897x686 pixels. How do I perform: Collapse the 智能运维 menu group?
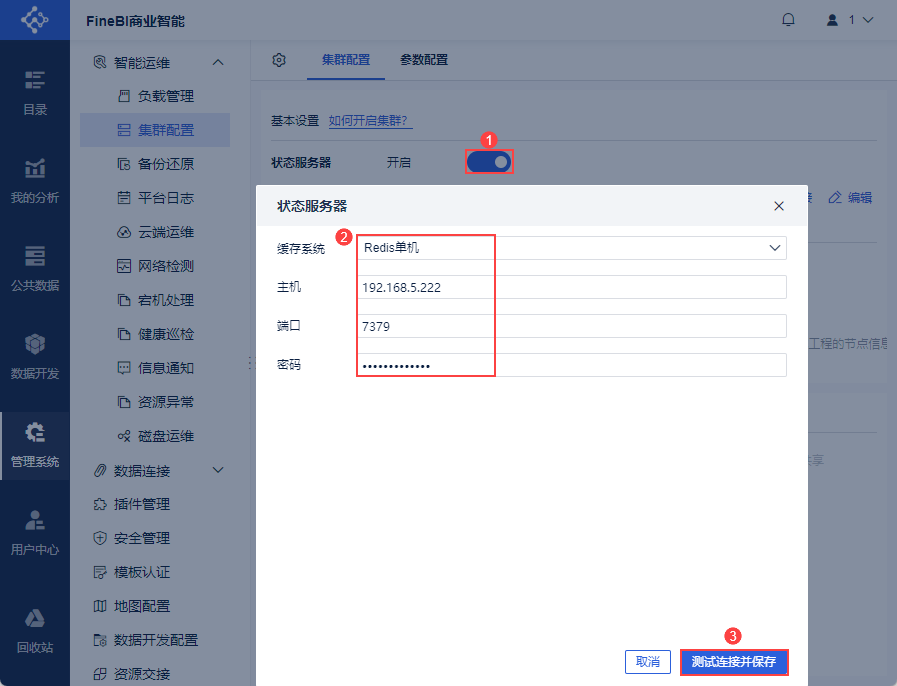(218, 62)
